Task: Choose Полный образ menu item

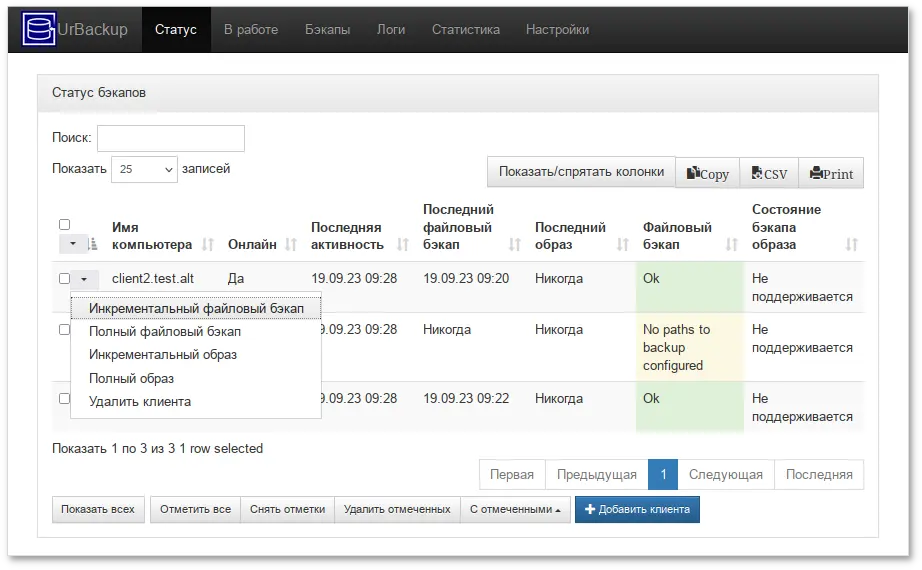Action: click(x=196, y=378)
